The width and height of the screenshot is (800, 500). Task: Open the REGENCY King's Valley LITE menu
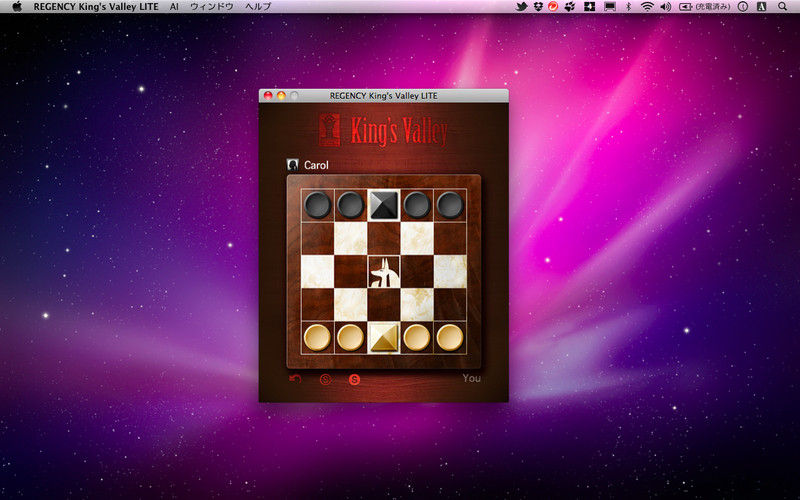pyautogui.click(x=96, y=7)
